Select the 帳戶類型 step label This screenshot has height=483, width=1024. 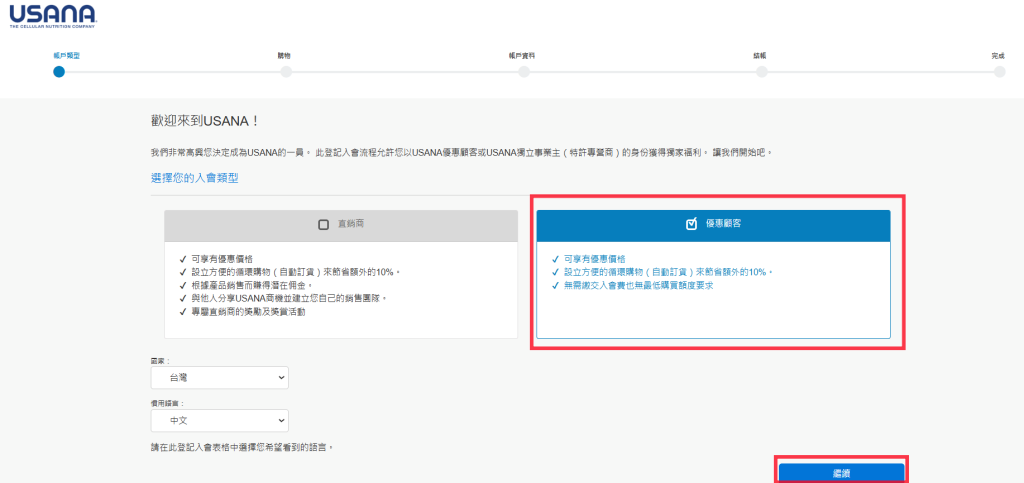pyautogui.click(x=66, y=55)
